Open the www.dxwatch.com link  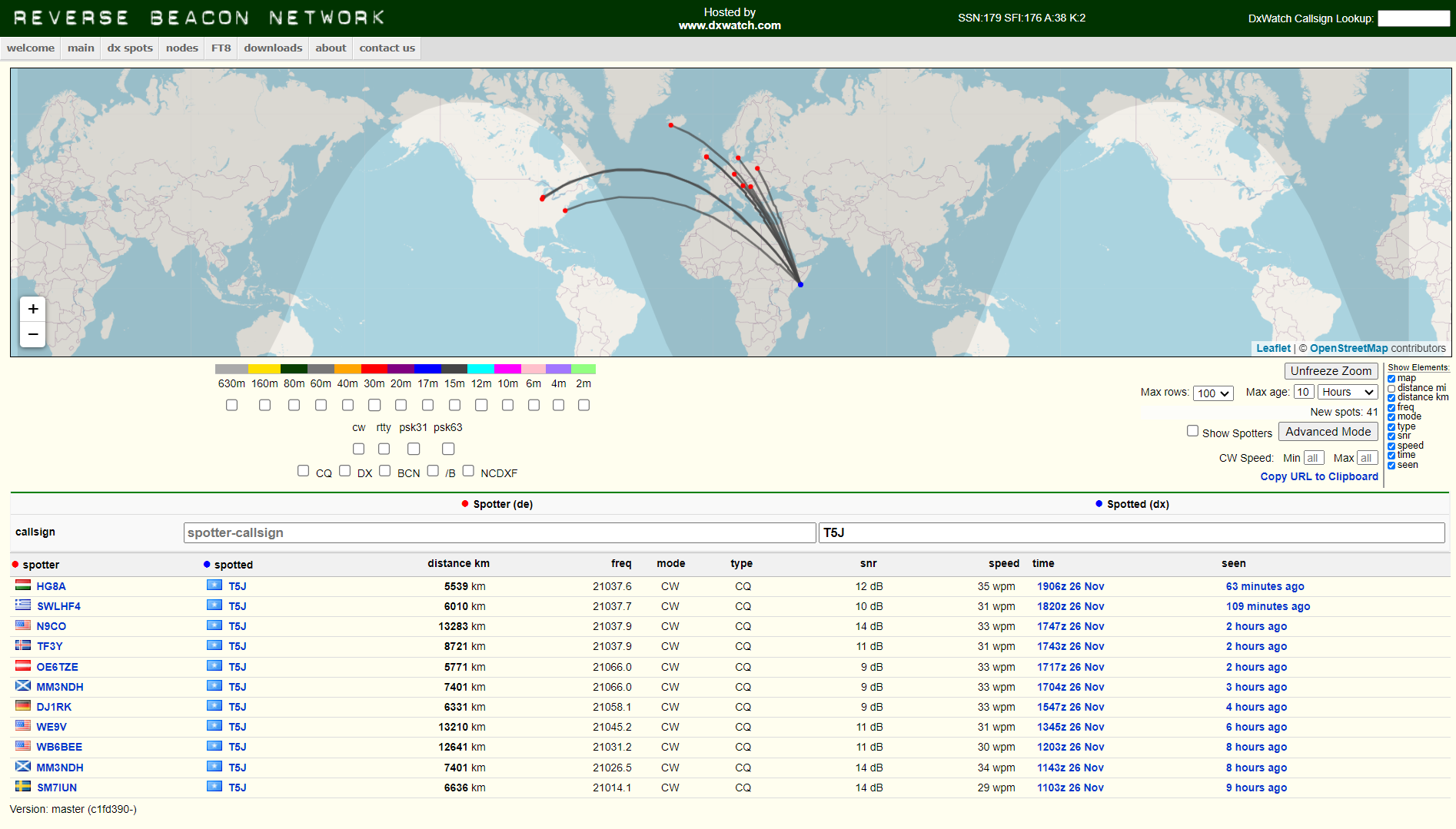click(x=730, y=25)
